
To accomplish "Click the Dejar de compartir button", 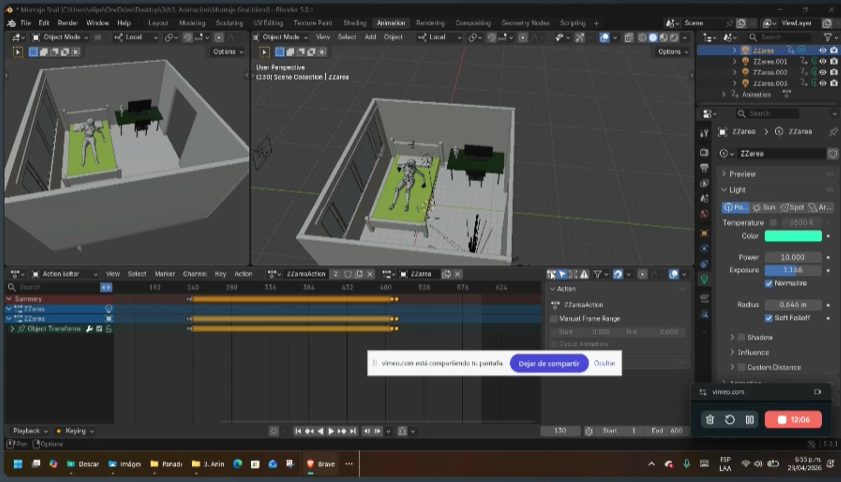I will click(548, 363).
